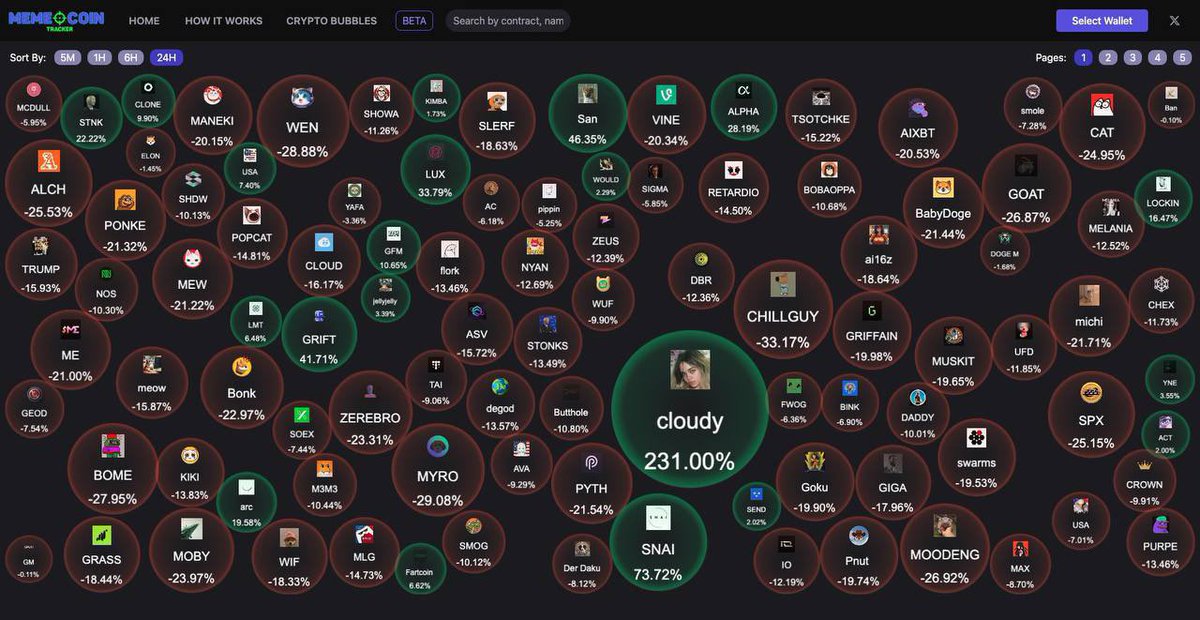
Task: Go to page 5
Action: click(x=1183, y=58)
